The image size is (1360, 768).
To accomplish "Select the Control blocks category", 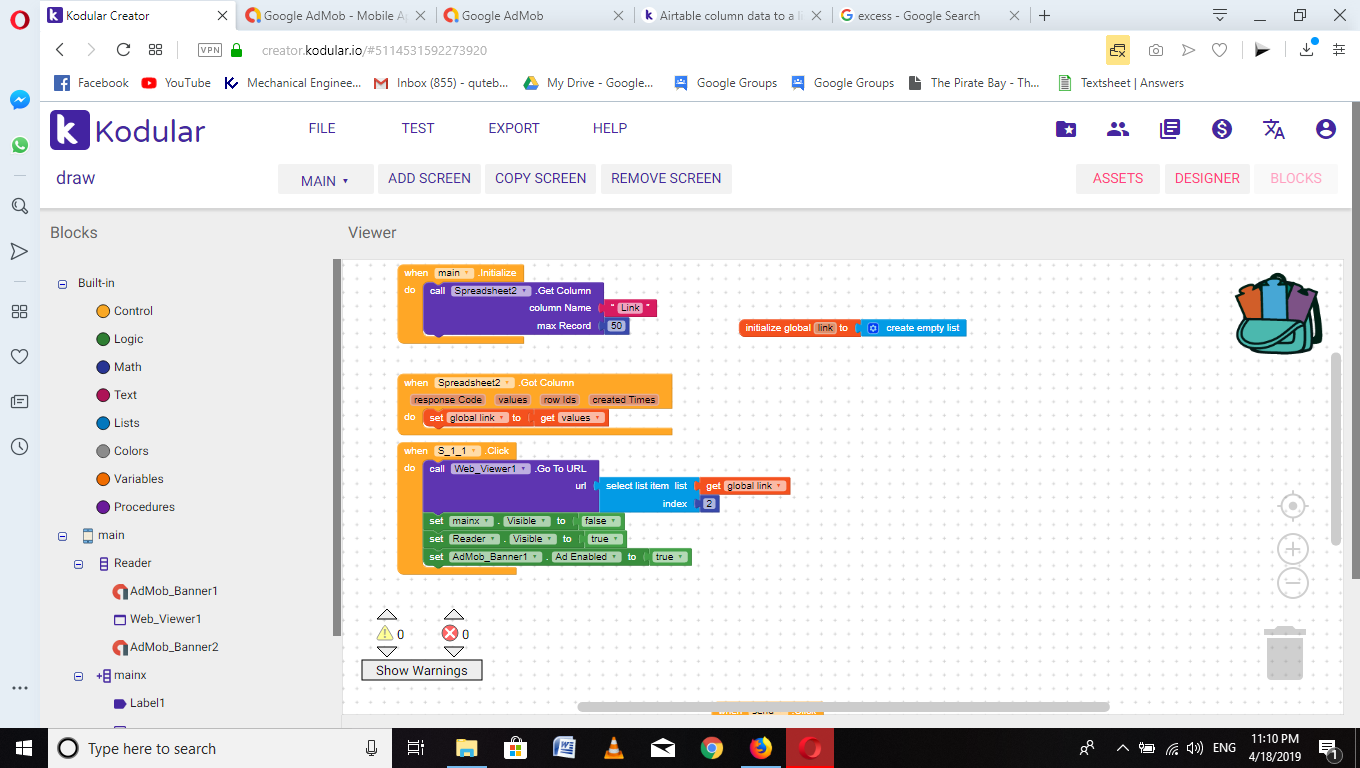I will 124,311.
